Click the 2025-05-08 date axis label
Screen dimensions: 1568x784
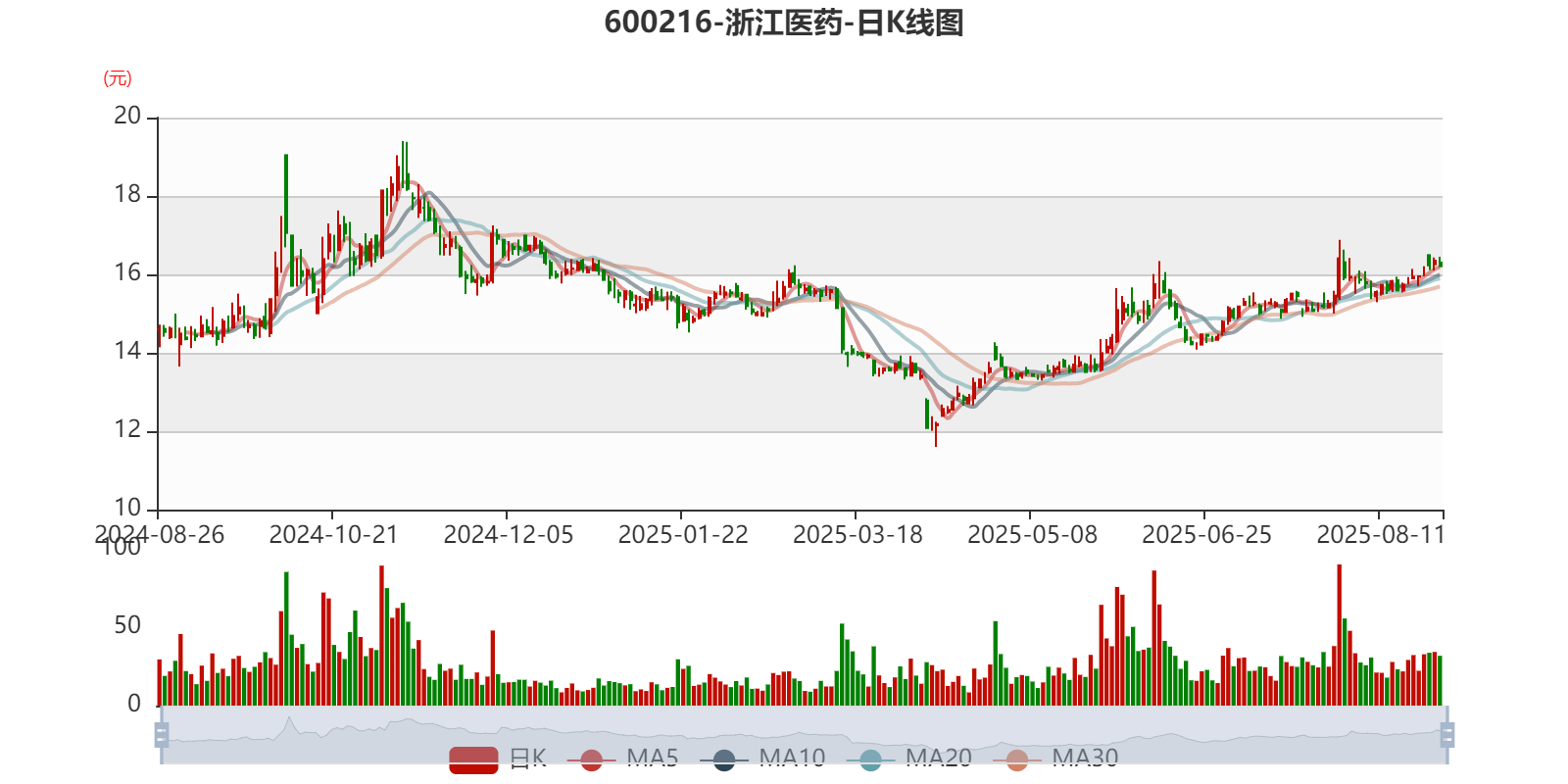point(1032,535)
